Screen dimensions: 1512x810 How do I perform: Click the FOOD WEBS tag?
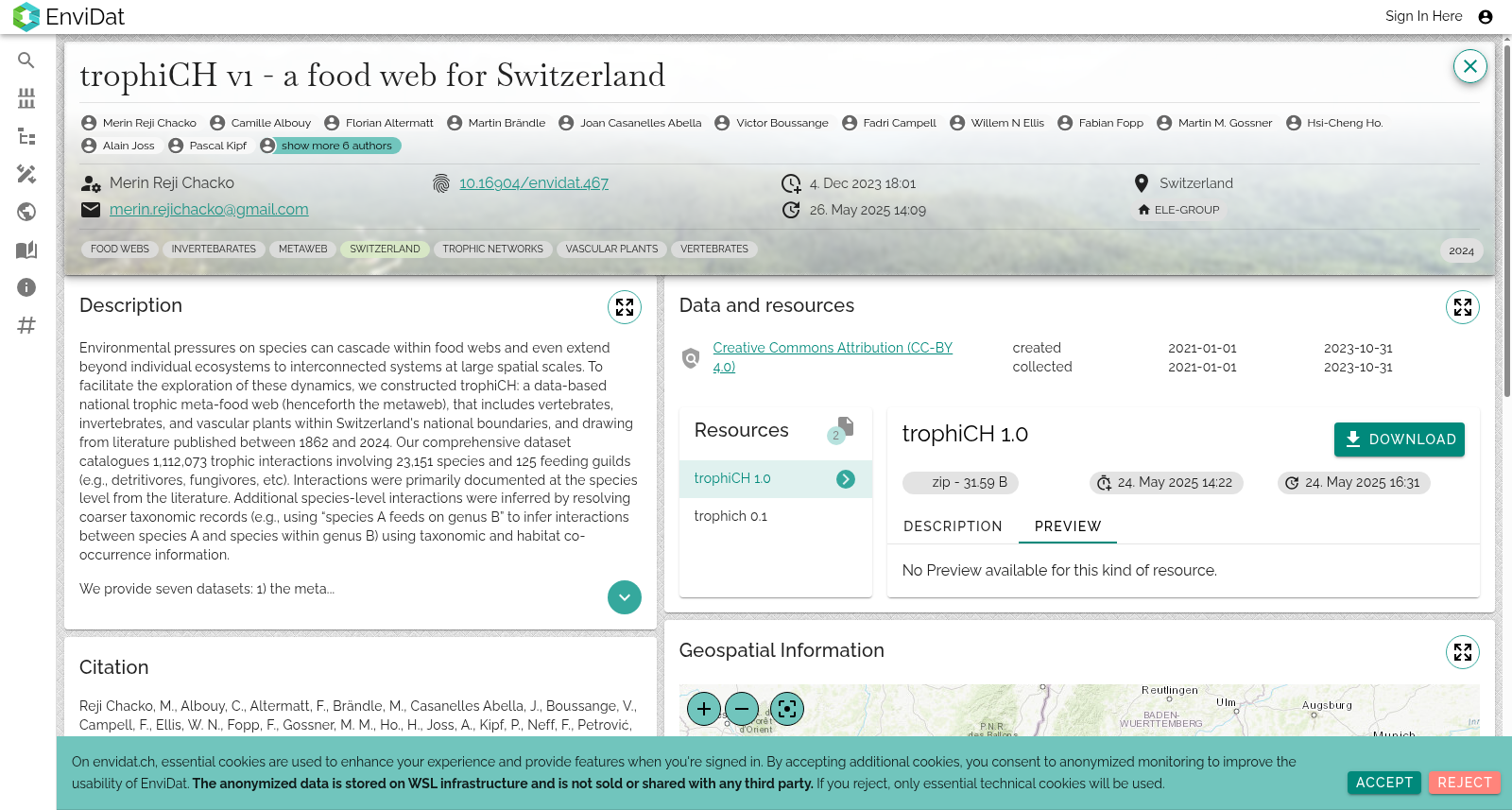tap(120, 250)
